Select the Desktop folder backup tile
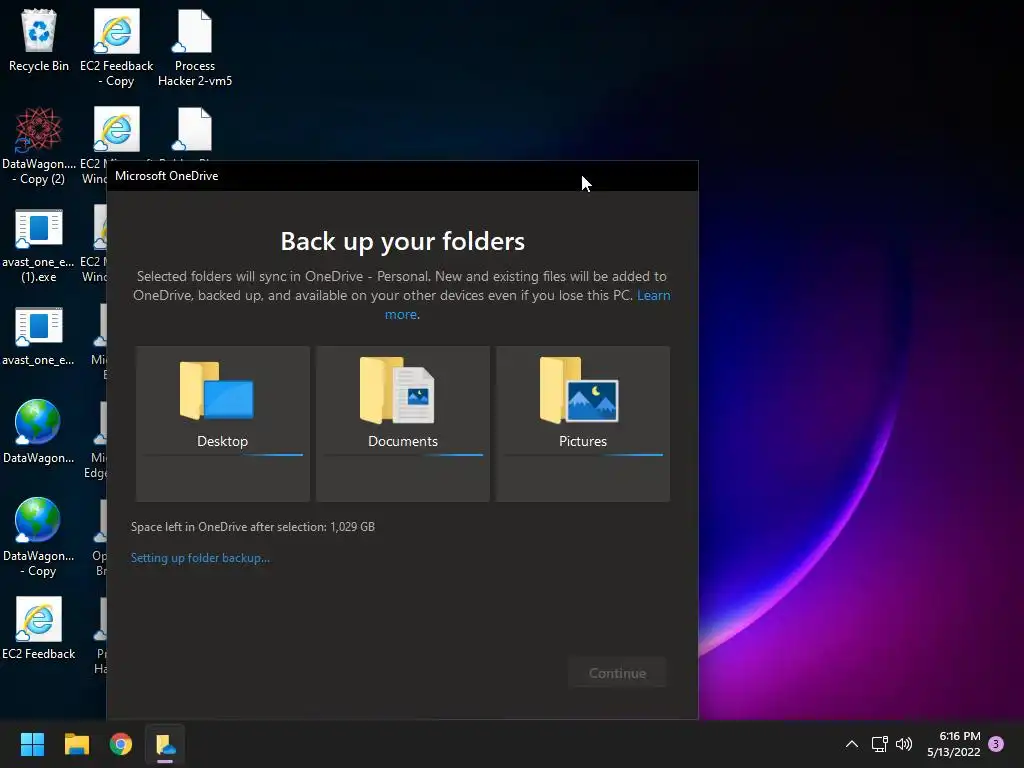 coord(223,424)
